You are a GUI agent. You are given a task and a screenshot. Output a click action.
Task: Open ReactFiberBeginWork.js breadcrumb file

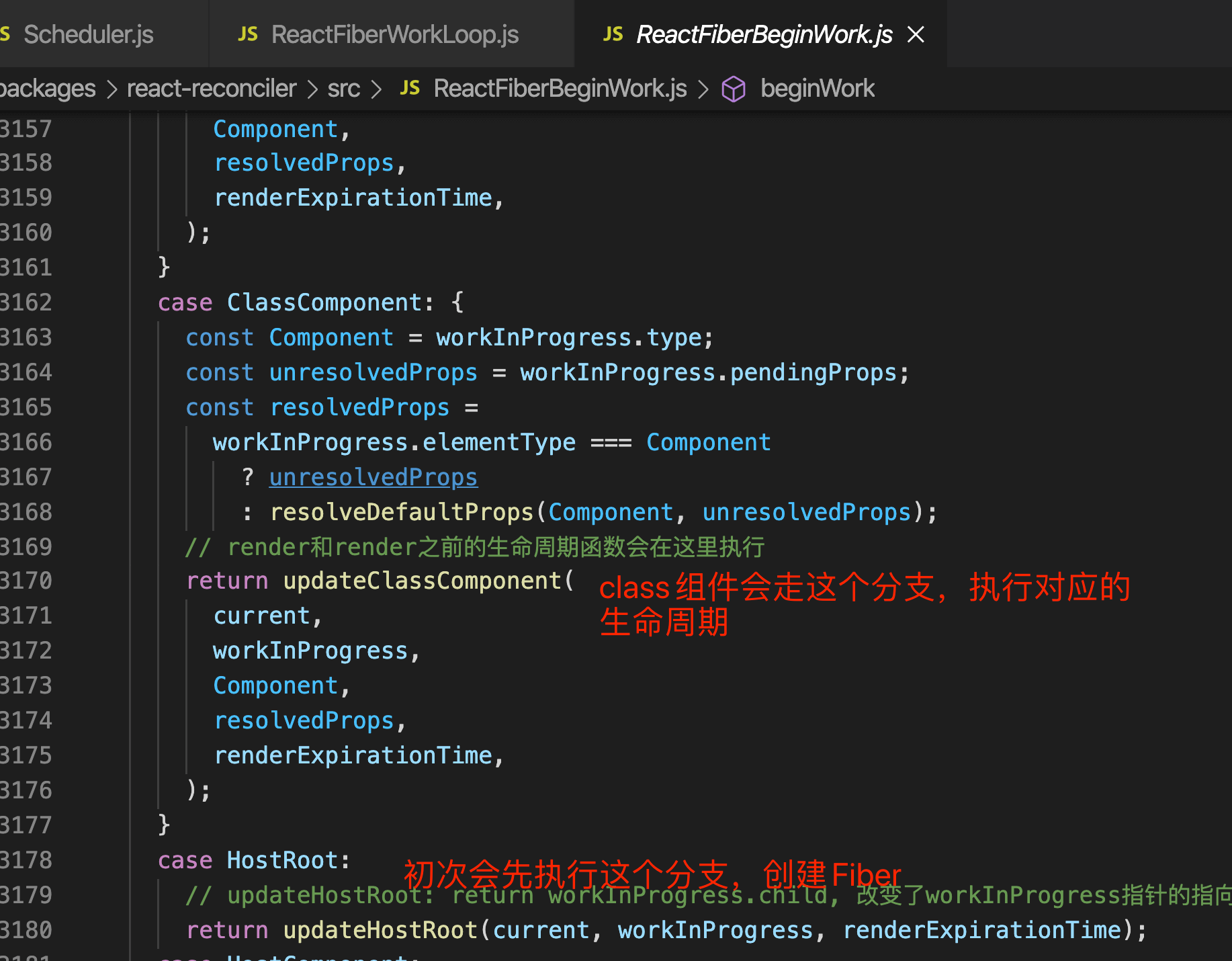(x=560, y=88)
